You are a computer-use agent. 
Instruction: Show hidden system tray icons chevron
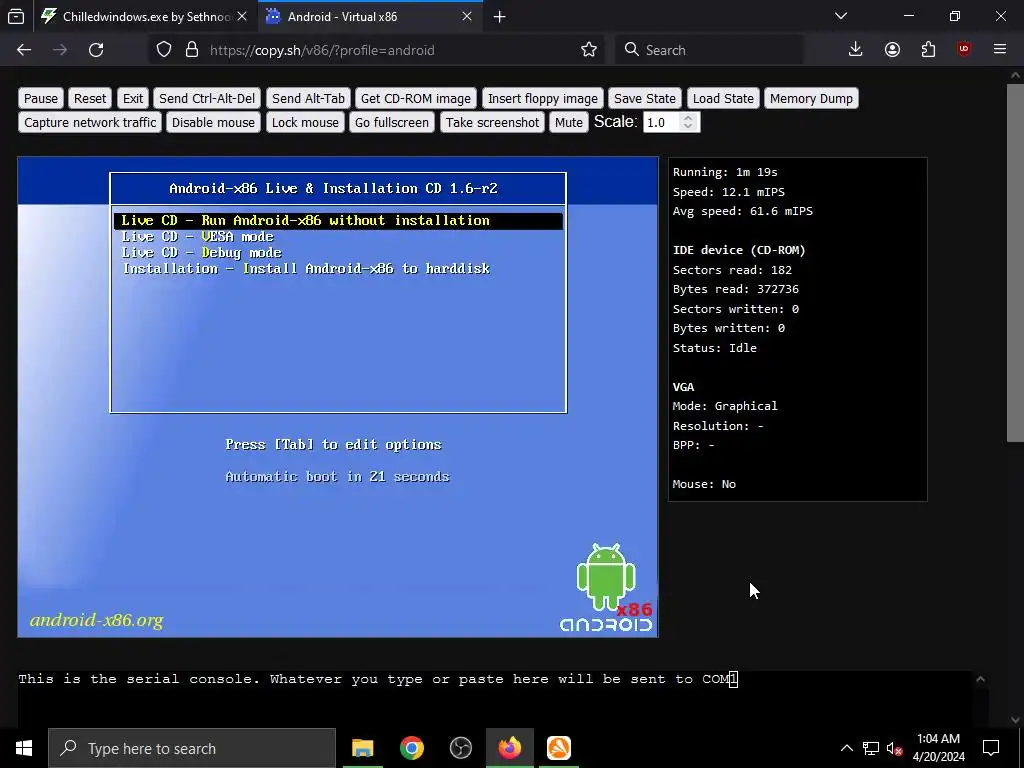846,748
